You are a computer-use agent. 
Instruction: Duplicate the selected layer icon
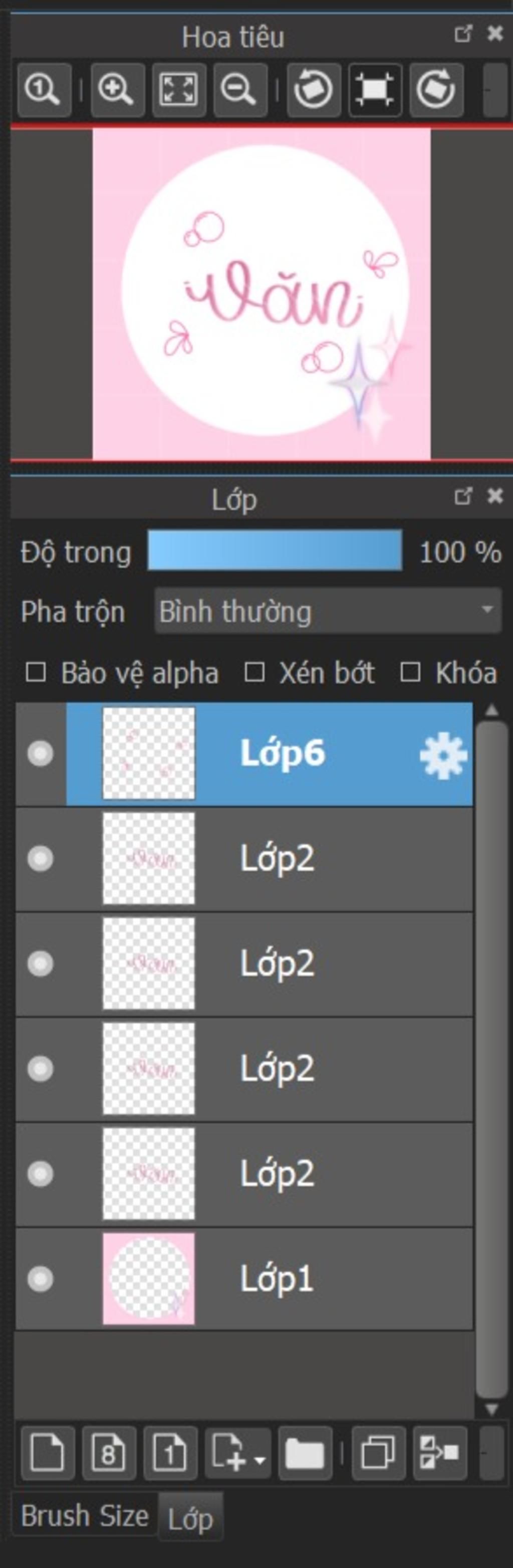379,1452
